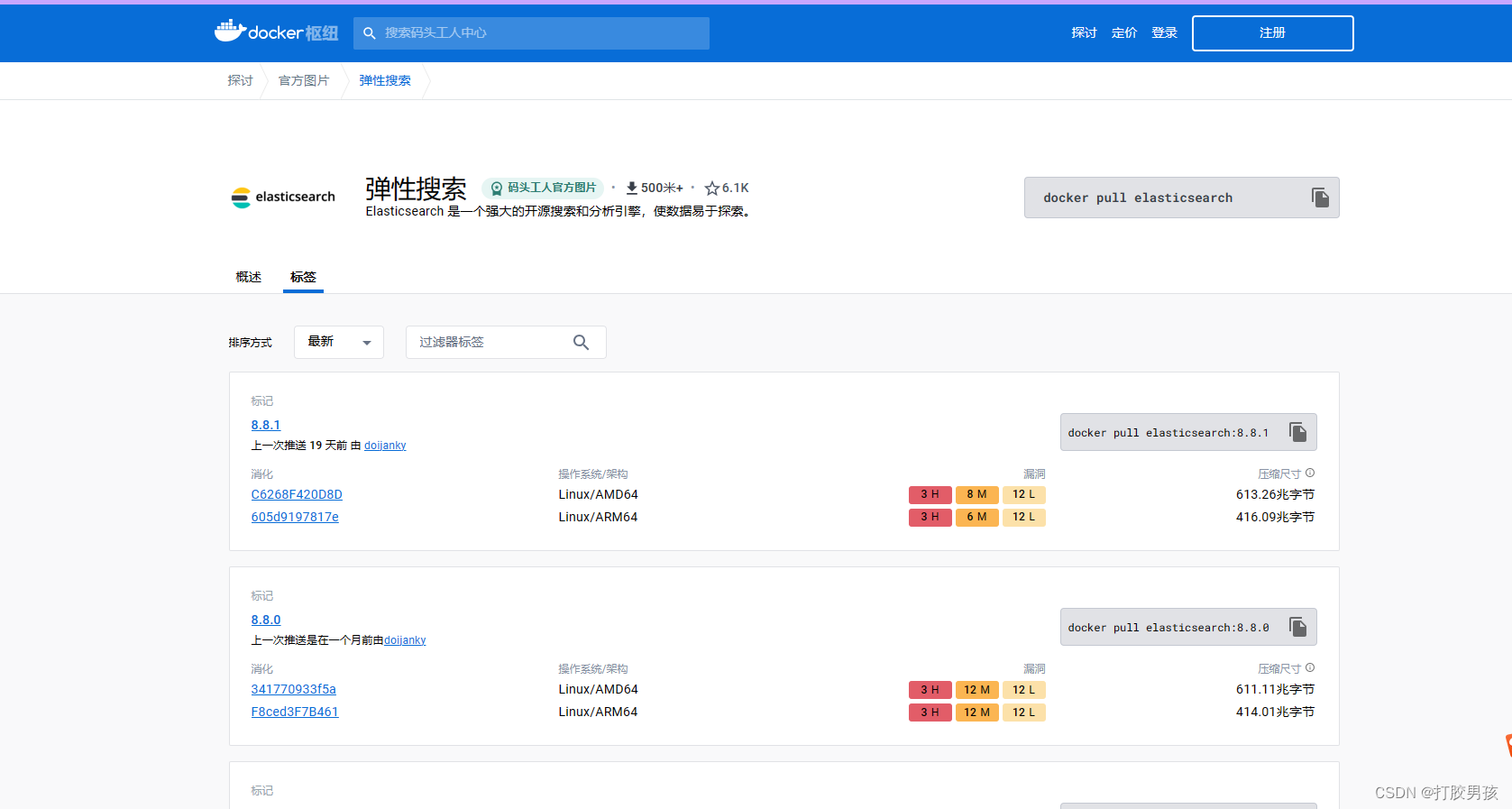Click the 12 L badge for digest 605d9197817e

coord(1023,517)
